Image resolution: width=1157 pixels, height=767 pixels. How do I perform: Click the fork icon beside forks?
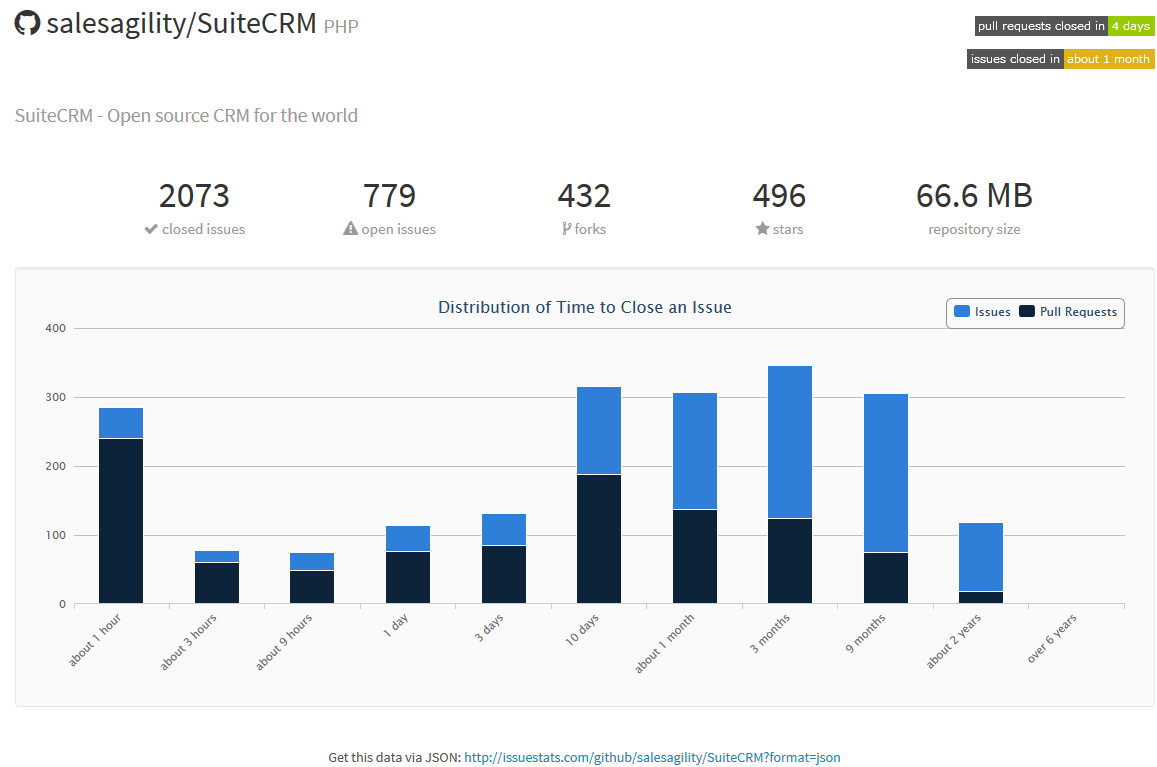tap(566, 229)
